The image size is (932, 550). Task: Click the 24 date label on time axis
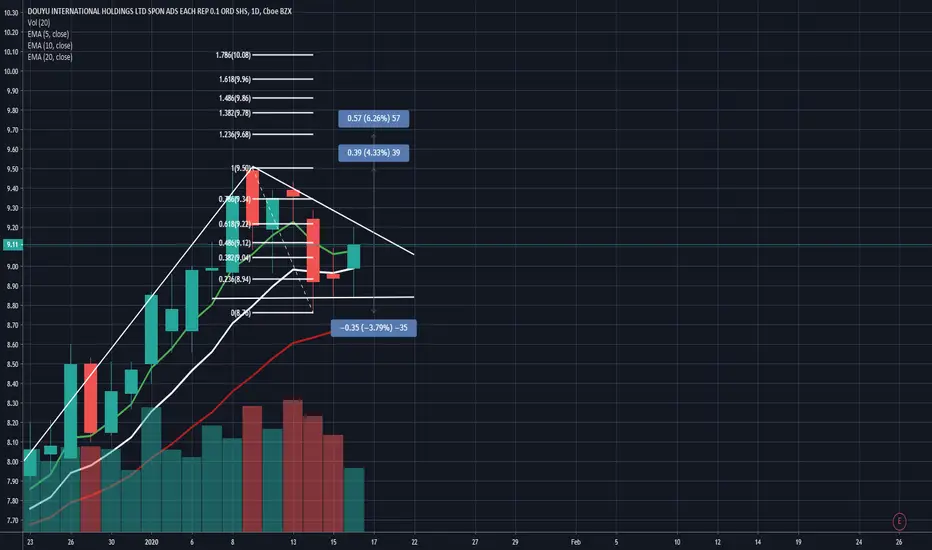(859, 542)
